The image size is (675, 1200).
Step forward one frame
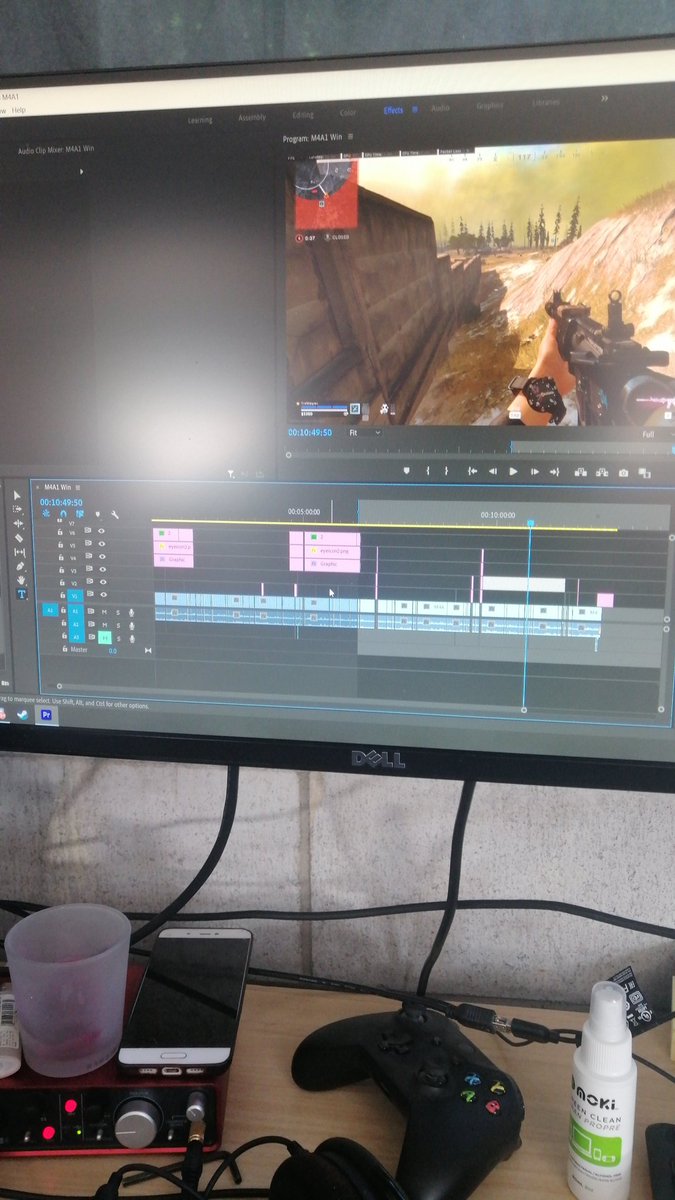pos(535,471)
